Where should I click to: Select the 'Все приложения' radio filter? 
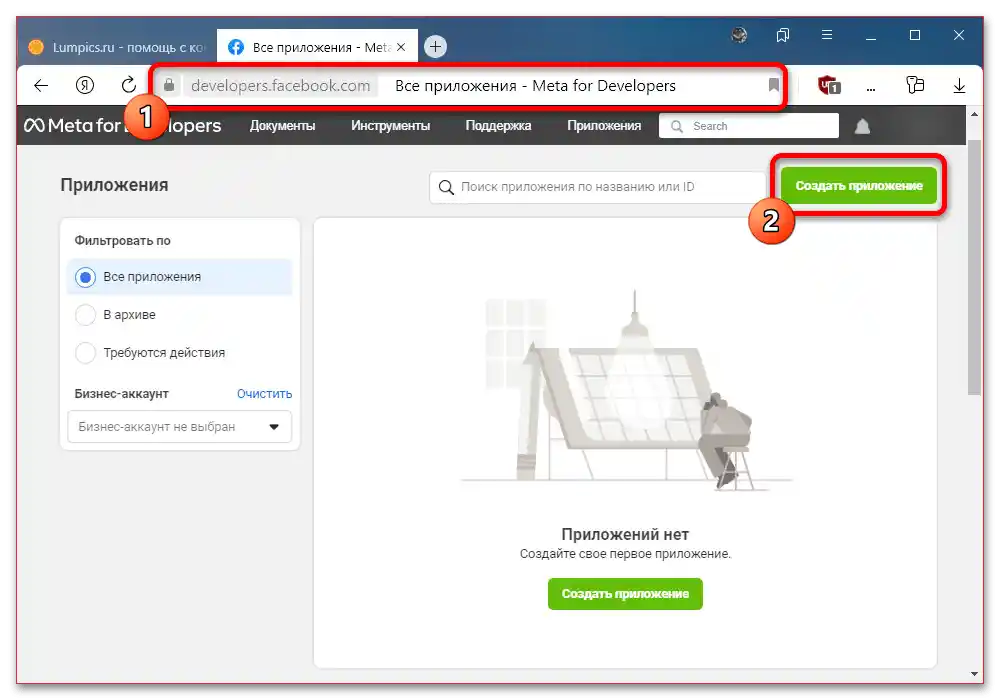85,277
